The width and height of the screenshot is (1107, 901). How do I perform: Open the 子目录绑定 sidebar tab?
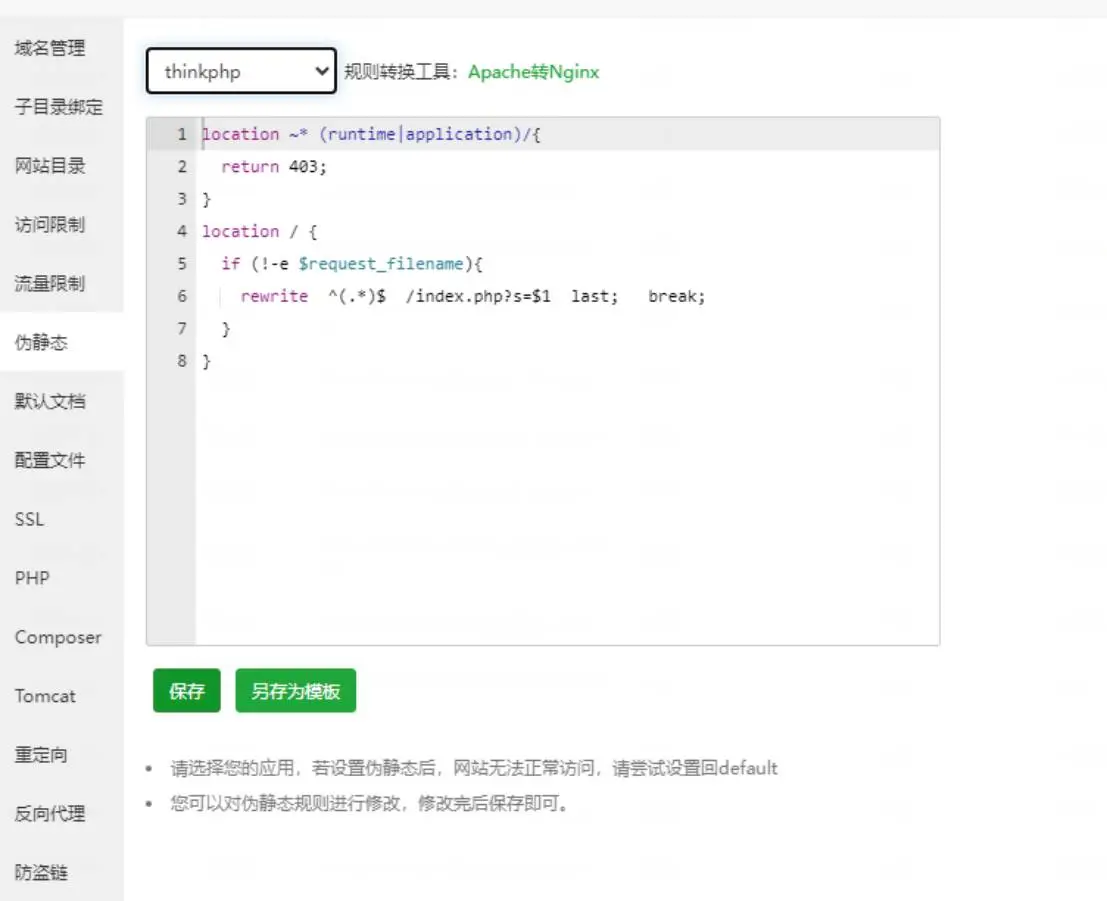tap(59, 107)
